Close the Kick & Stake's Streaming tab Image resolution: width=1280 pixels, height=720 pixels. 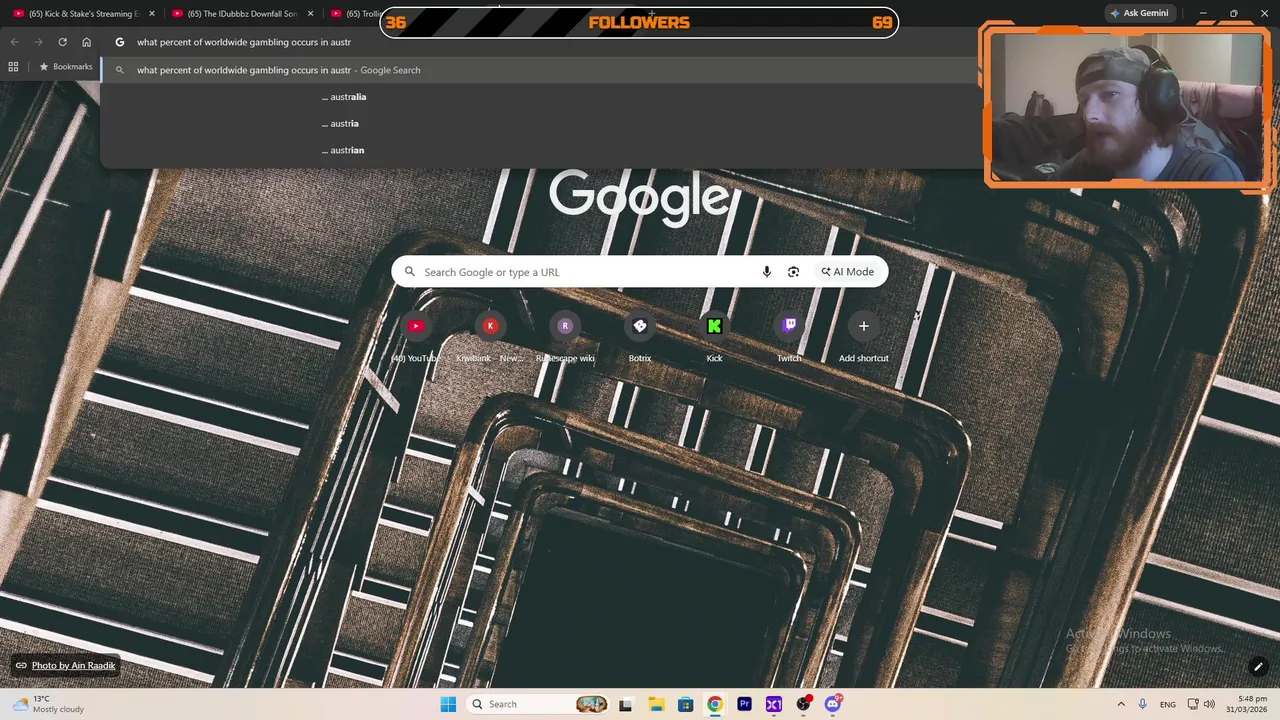[151, 14]
